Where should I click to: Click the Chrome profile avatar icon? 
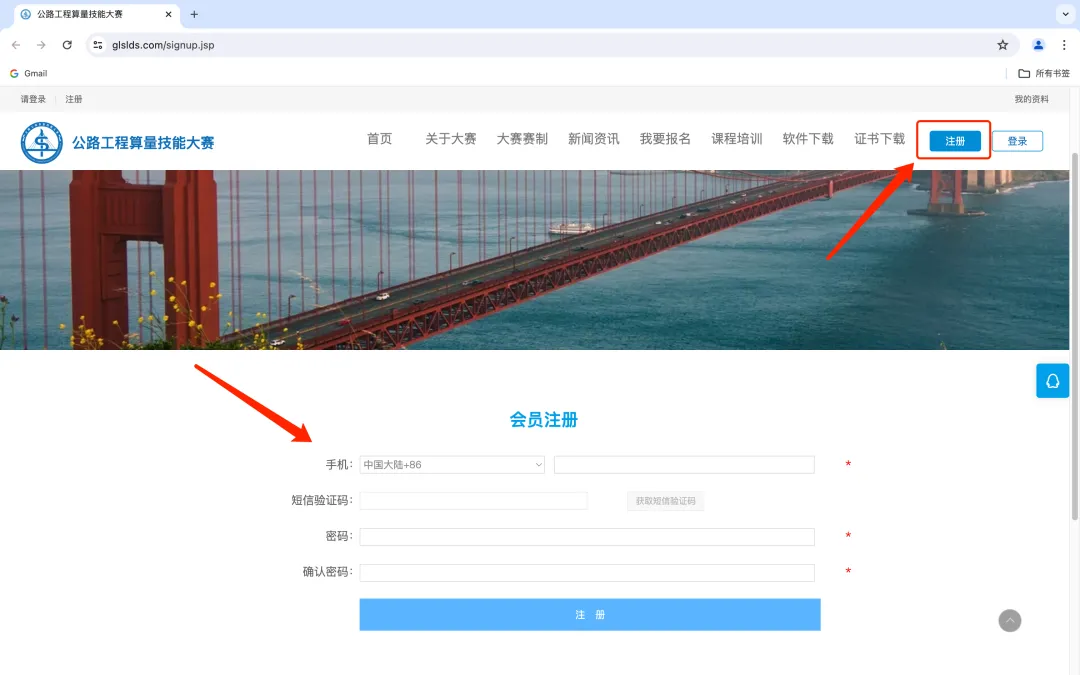click(x=1037, y=44)
